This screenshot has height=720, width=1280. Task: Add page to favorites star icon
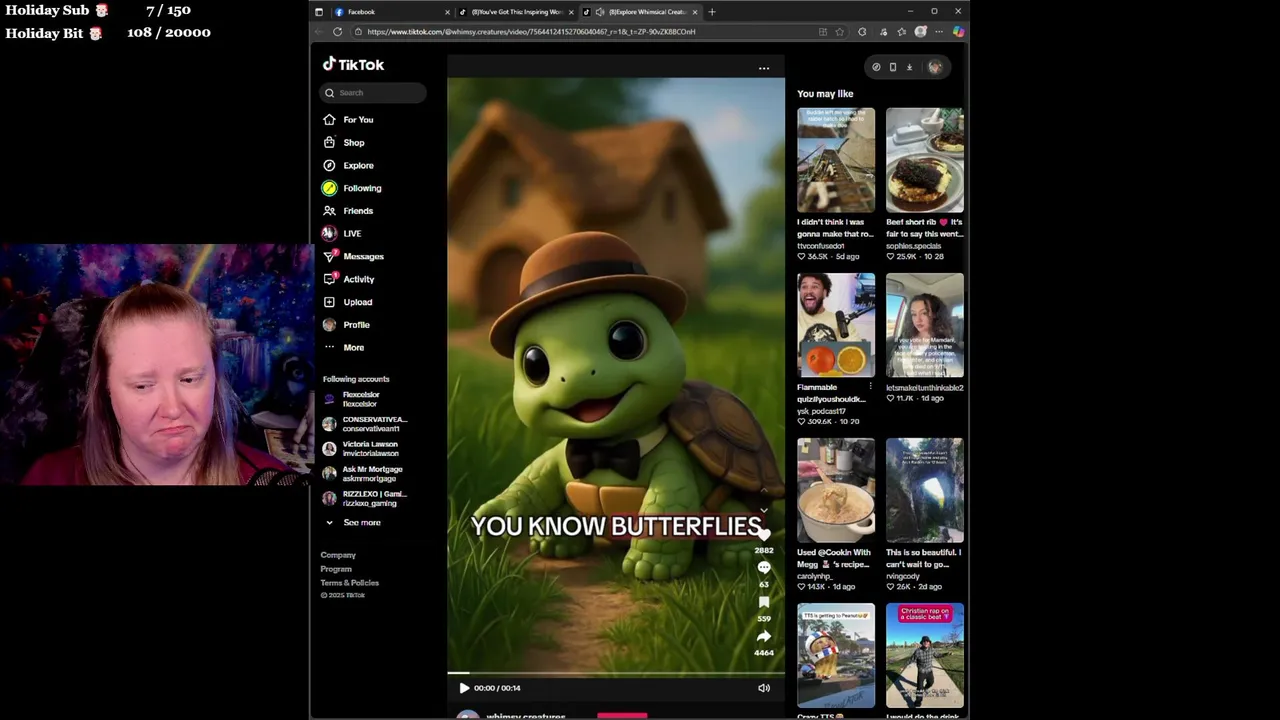tap(839, 32)
